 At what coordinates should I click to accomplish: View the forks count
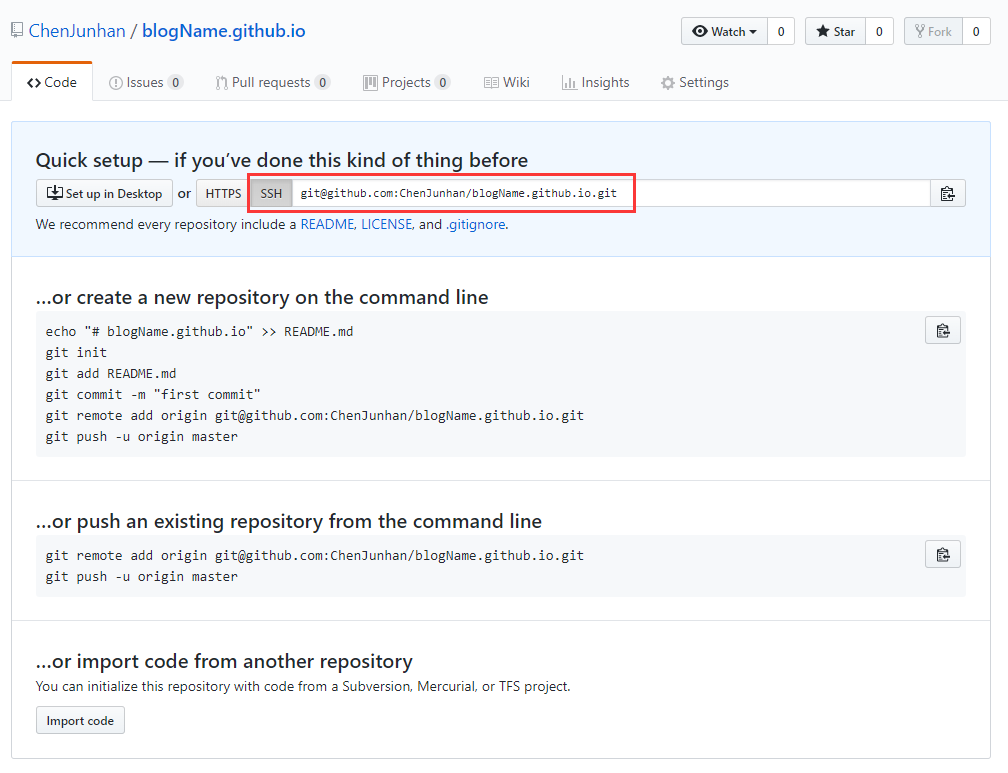coord(976,32)
